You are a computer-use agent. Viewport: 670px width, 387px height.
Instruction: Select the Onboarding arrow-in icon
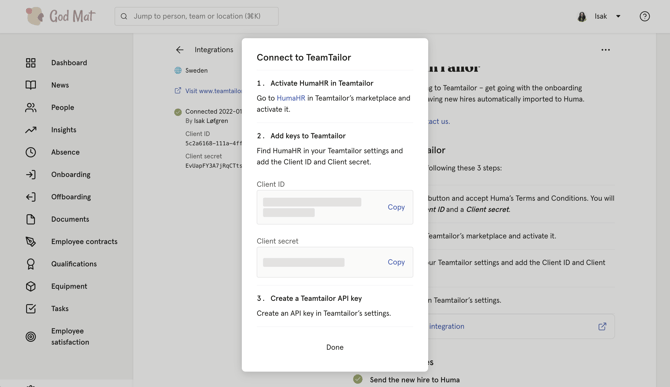[x=31, y=174]
